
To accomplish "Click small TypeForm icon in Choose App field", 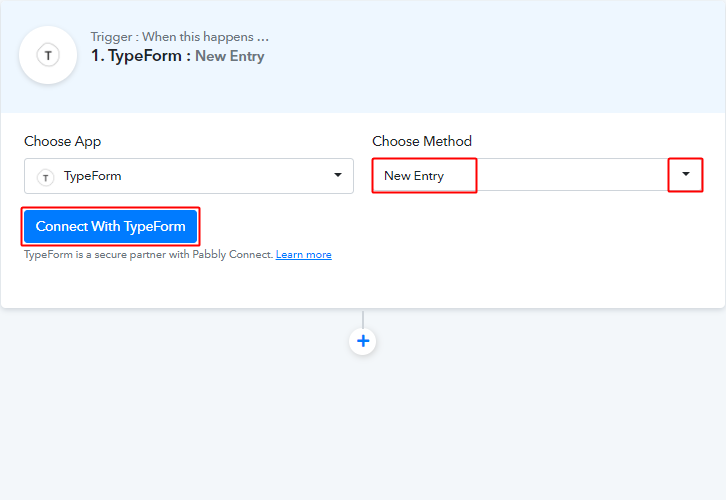I will [x=45, y=177].
